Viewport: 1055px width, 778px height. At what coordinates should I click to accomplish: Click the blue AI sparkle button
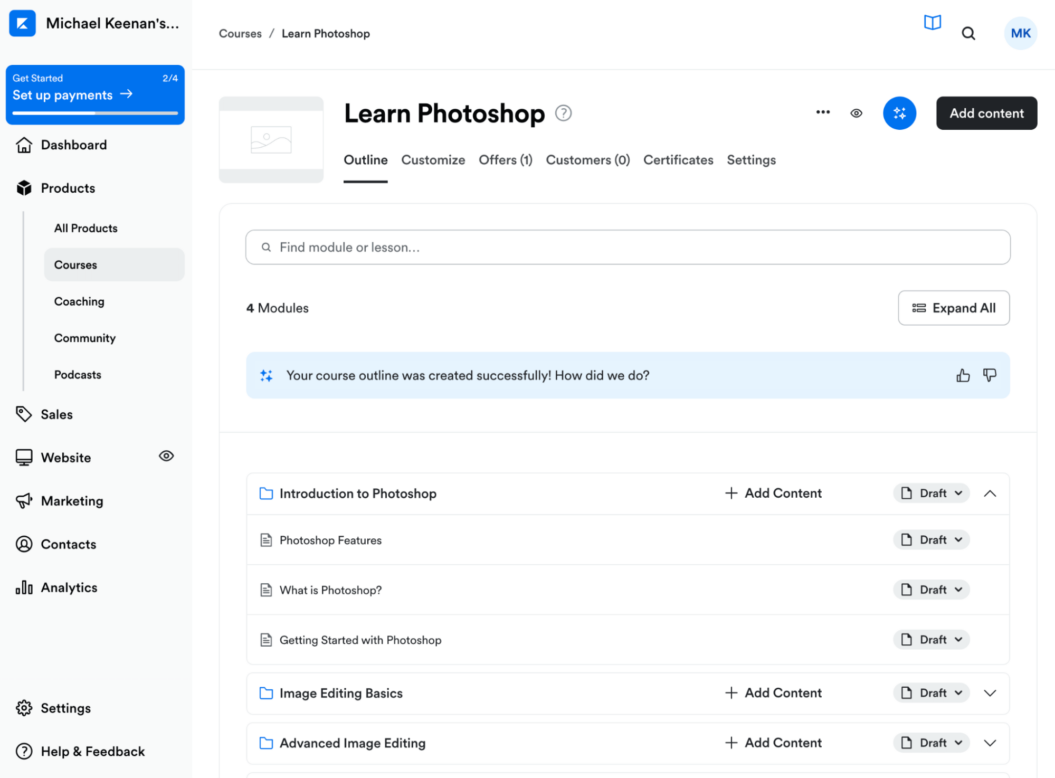tap(899, 113)
